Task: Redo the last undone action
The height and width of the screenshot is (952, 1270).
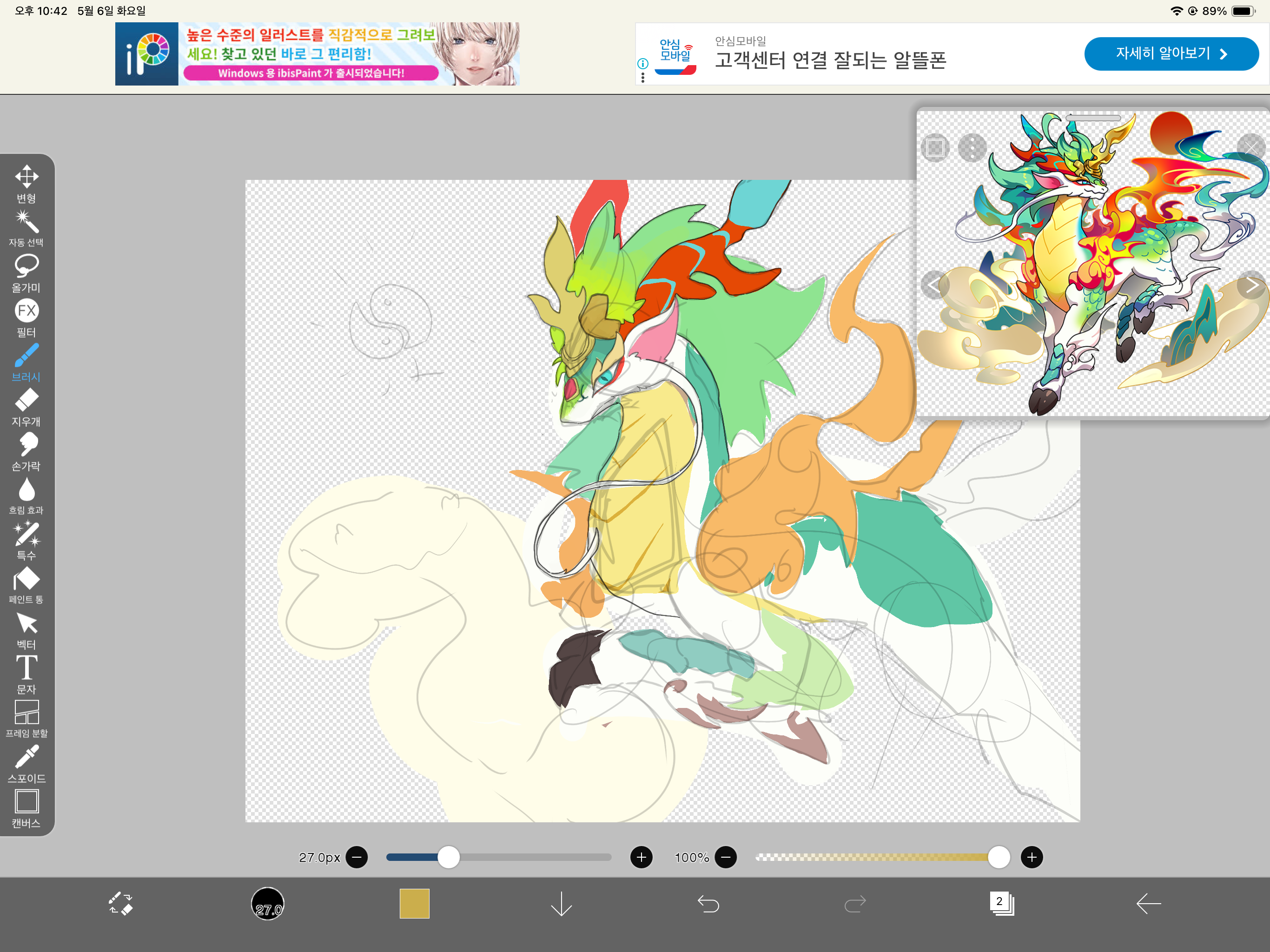Action: coord(855,904)
